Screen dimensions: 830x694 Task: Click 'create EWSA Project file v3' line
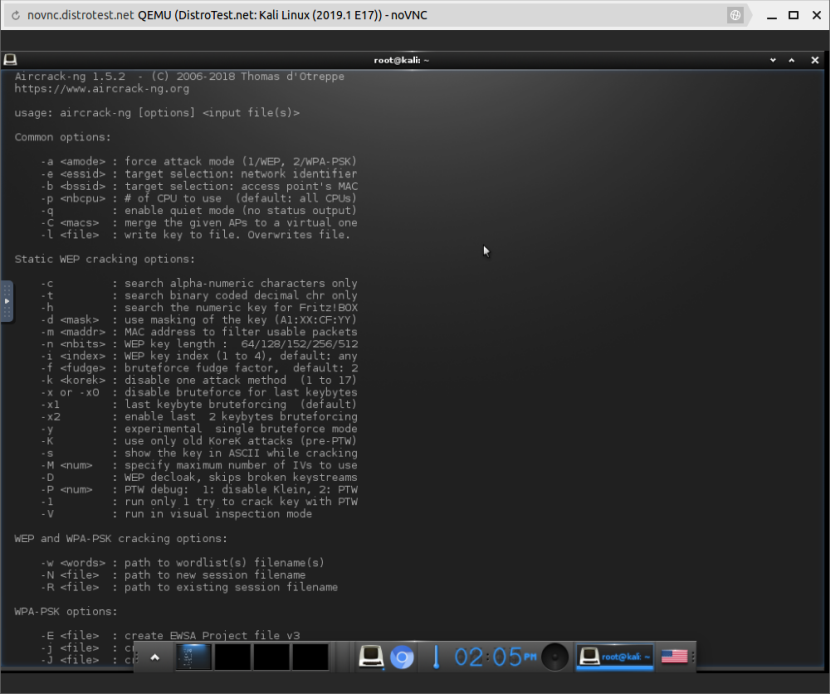point(170,635)
